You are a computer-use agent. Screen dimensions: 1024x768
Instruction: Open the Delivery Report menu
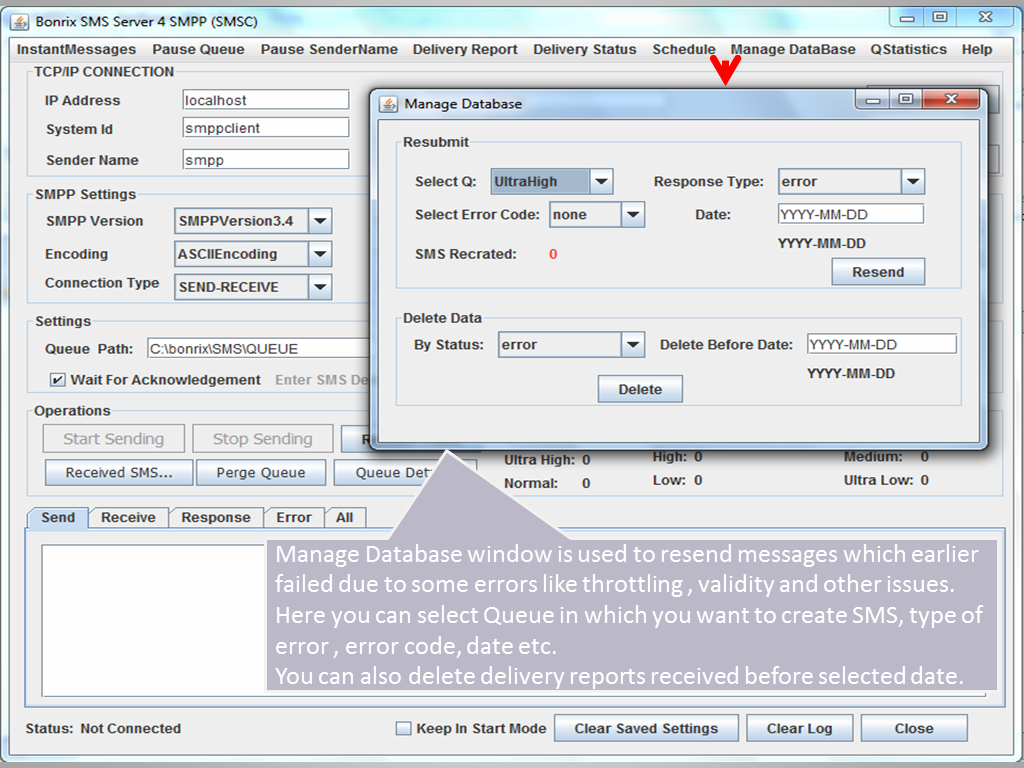(x=465, y=50)
